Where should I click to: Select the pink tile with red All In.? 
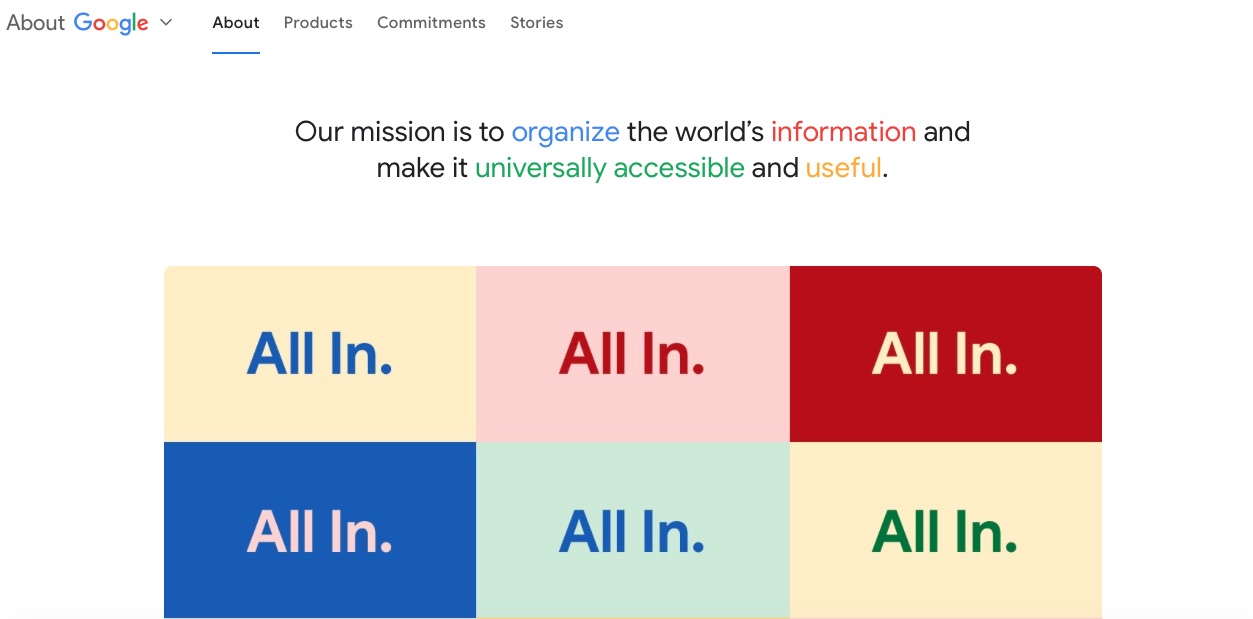coord(633,354)
